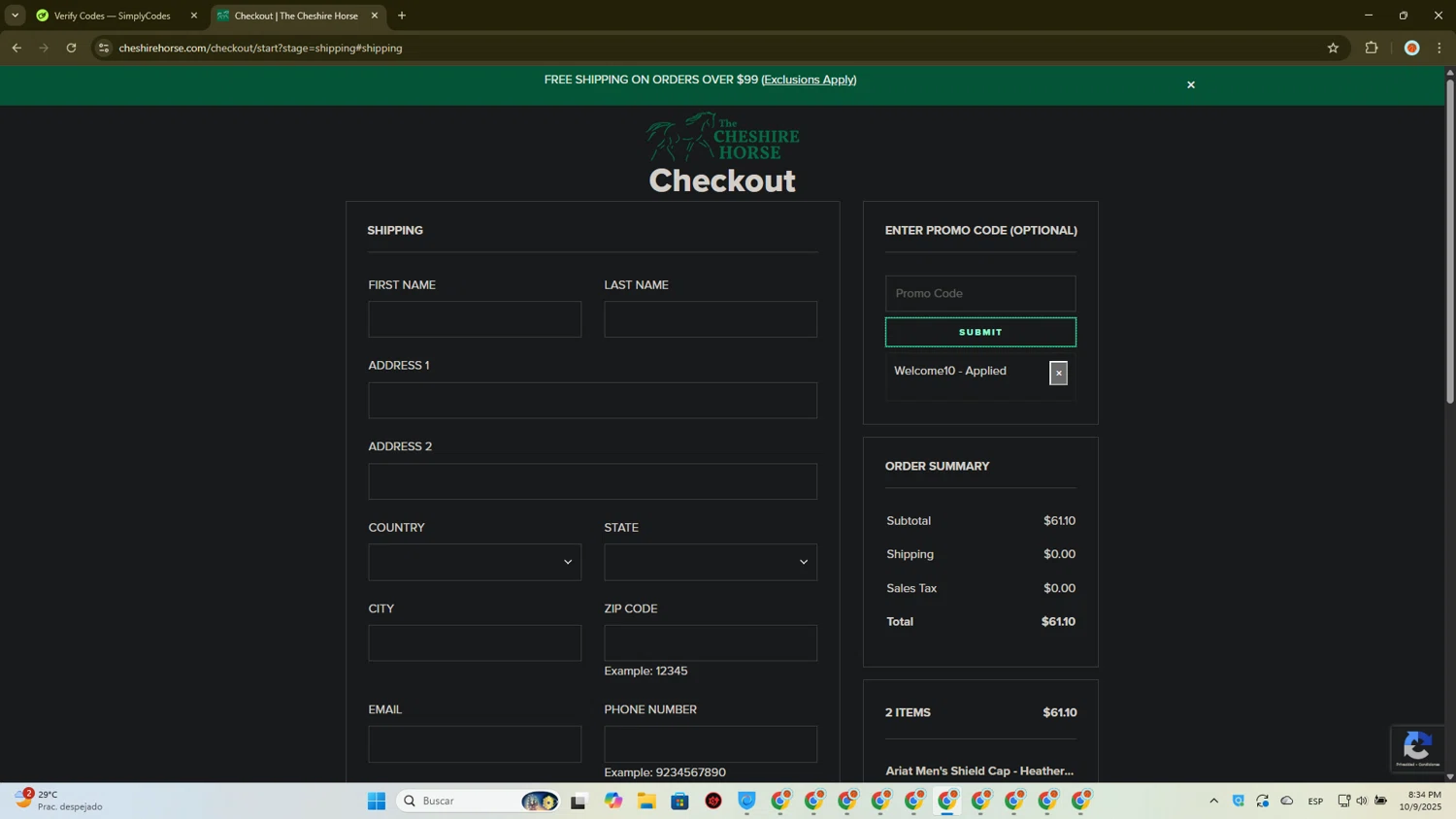Click the Promo Code input box

pyautogui.click(x=980, y=293)
